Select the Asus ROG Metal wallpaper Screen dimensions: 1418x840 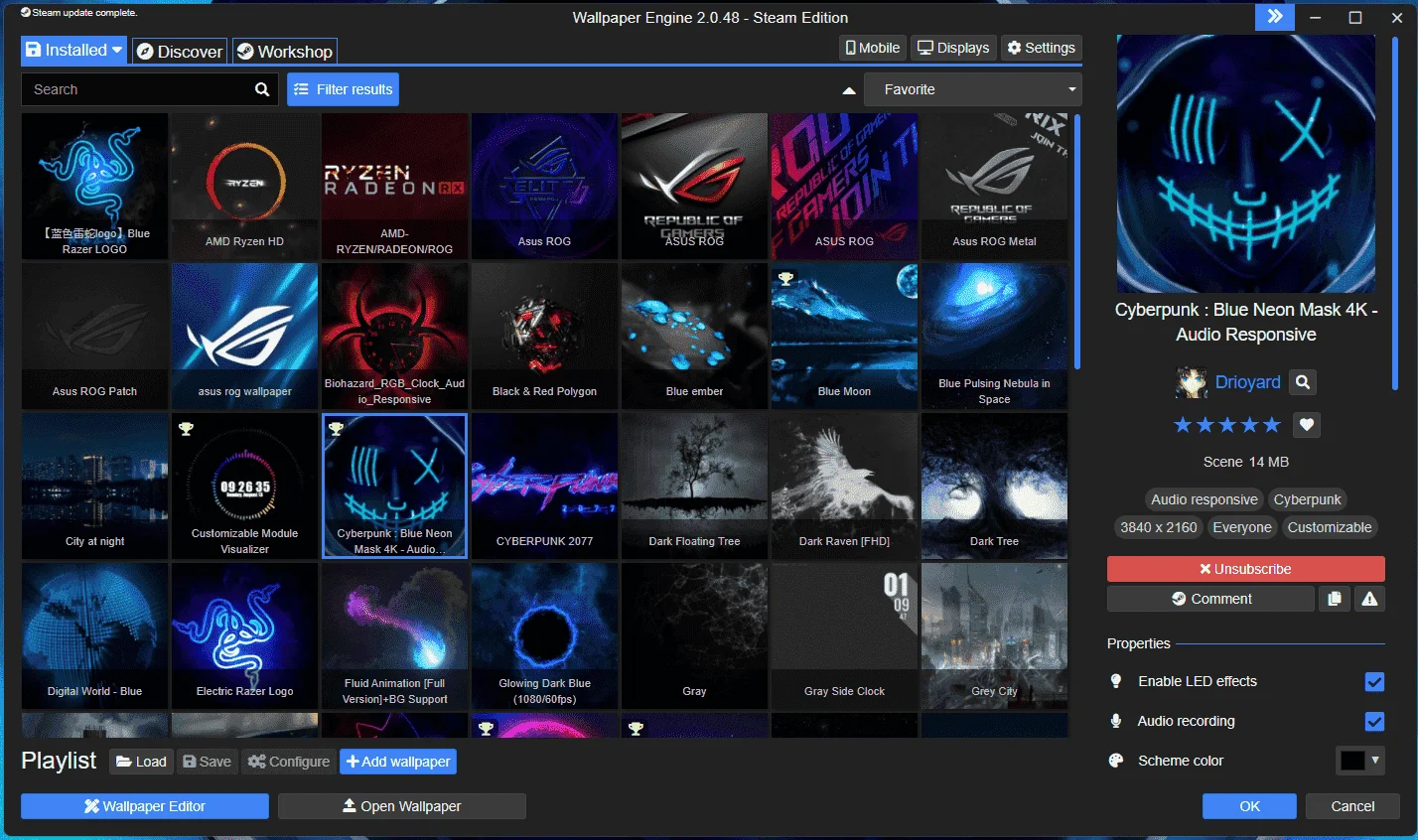(x=995, y=187)
